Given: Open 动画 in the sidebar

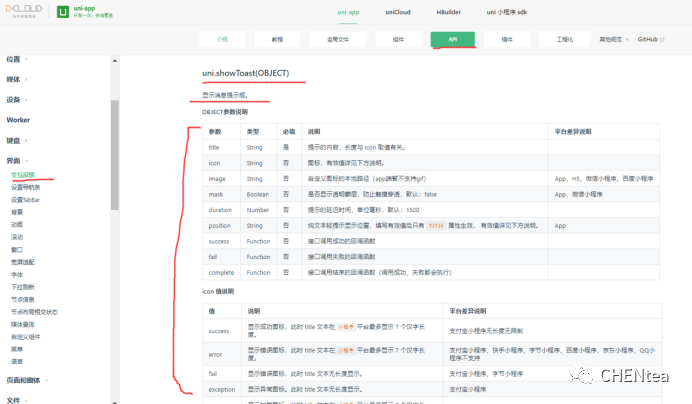Looking at the screenshot, I should [17, 224].
